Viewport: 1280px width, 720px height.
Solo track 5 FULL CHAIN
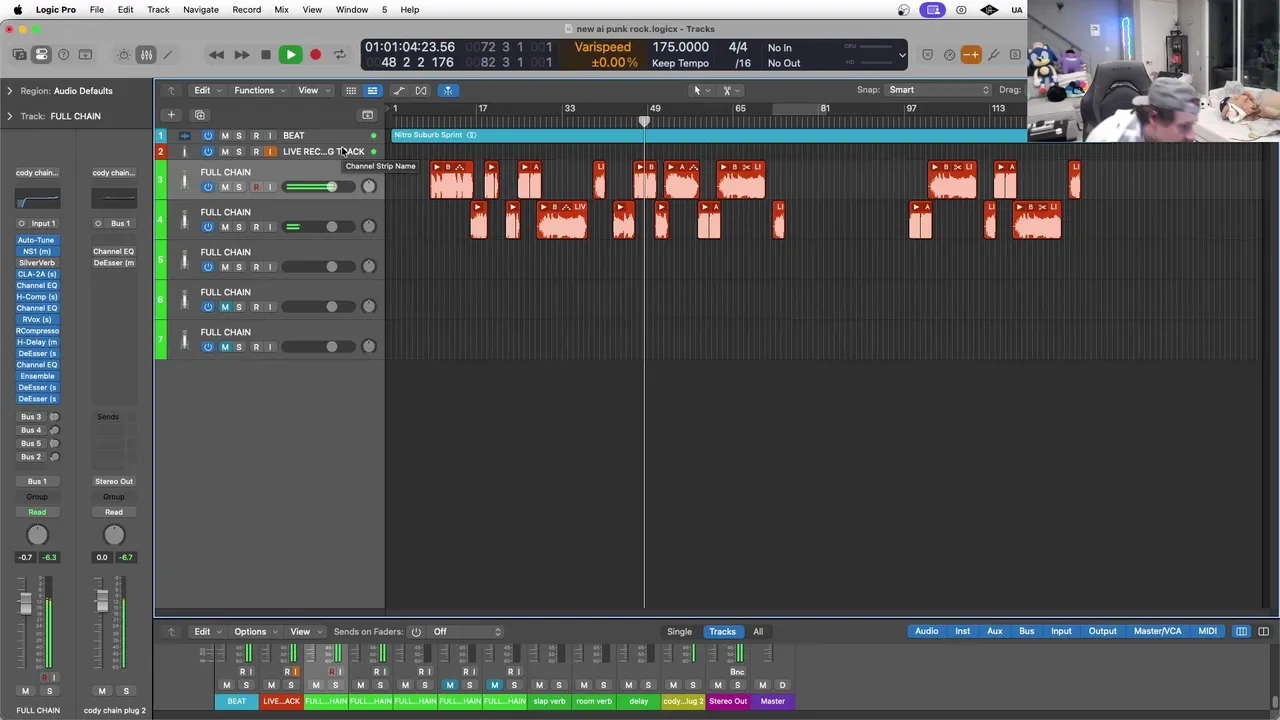pyautogui.click(x=239, y=267)
